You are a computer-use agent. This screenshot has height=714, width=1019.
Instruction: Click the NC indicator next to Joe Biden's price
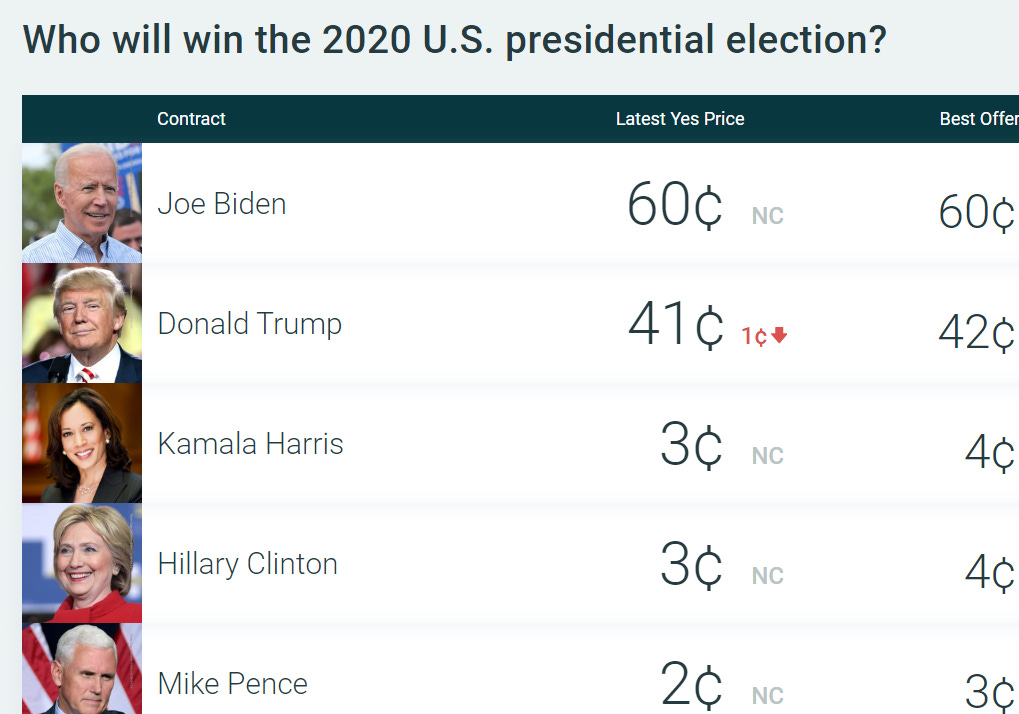pos(766,215)
